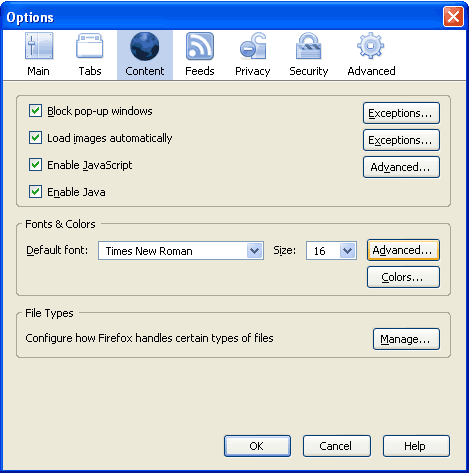
Task: Select the Tabs panel icon
Action: (x=89, y=46)
